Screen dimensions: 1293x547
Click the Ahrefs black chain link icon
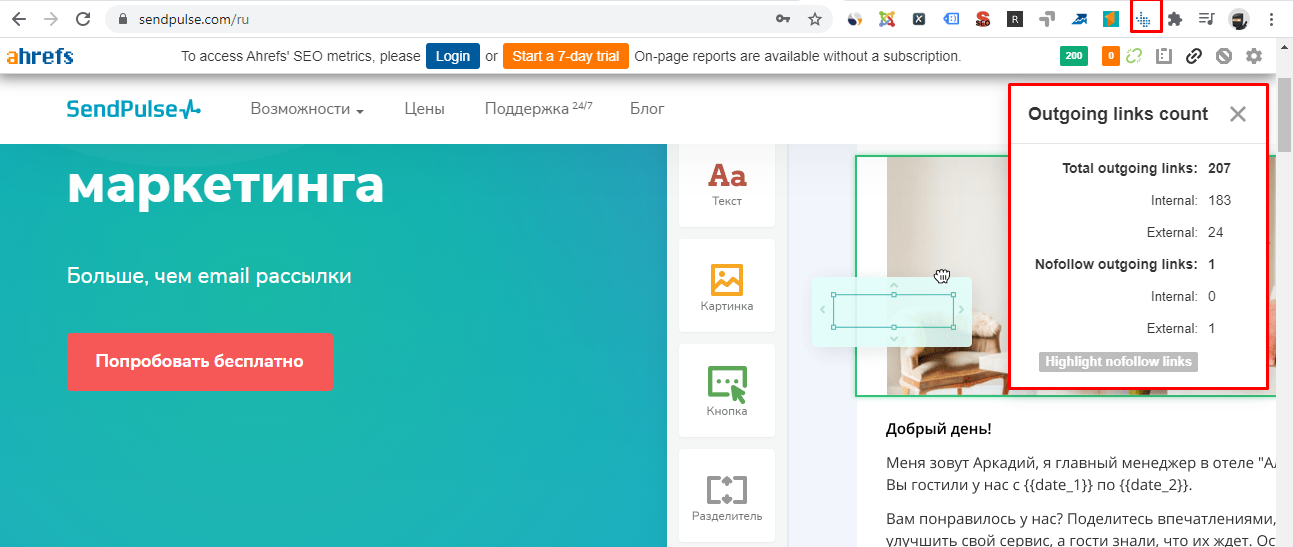[x=1193, y=56]
